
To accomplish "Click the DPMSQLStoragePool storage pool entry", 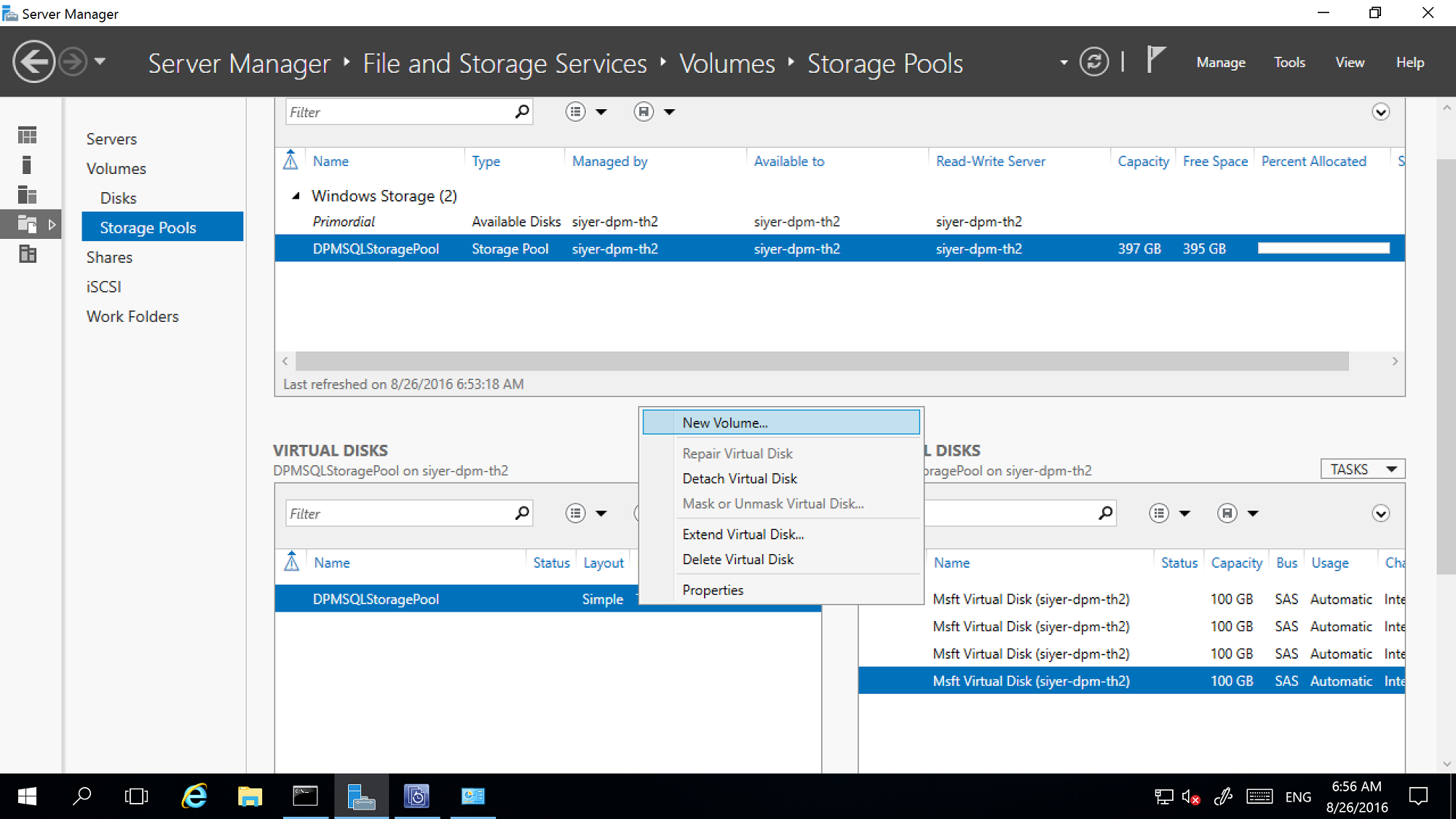I will (x=374, y=248).
